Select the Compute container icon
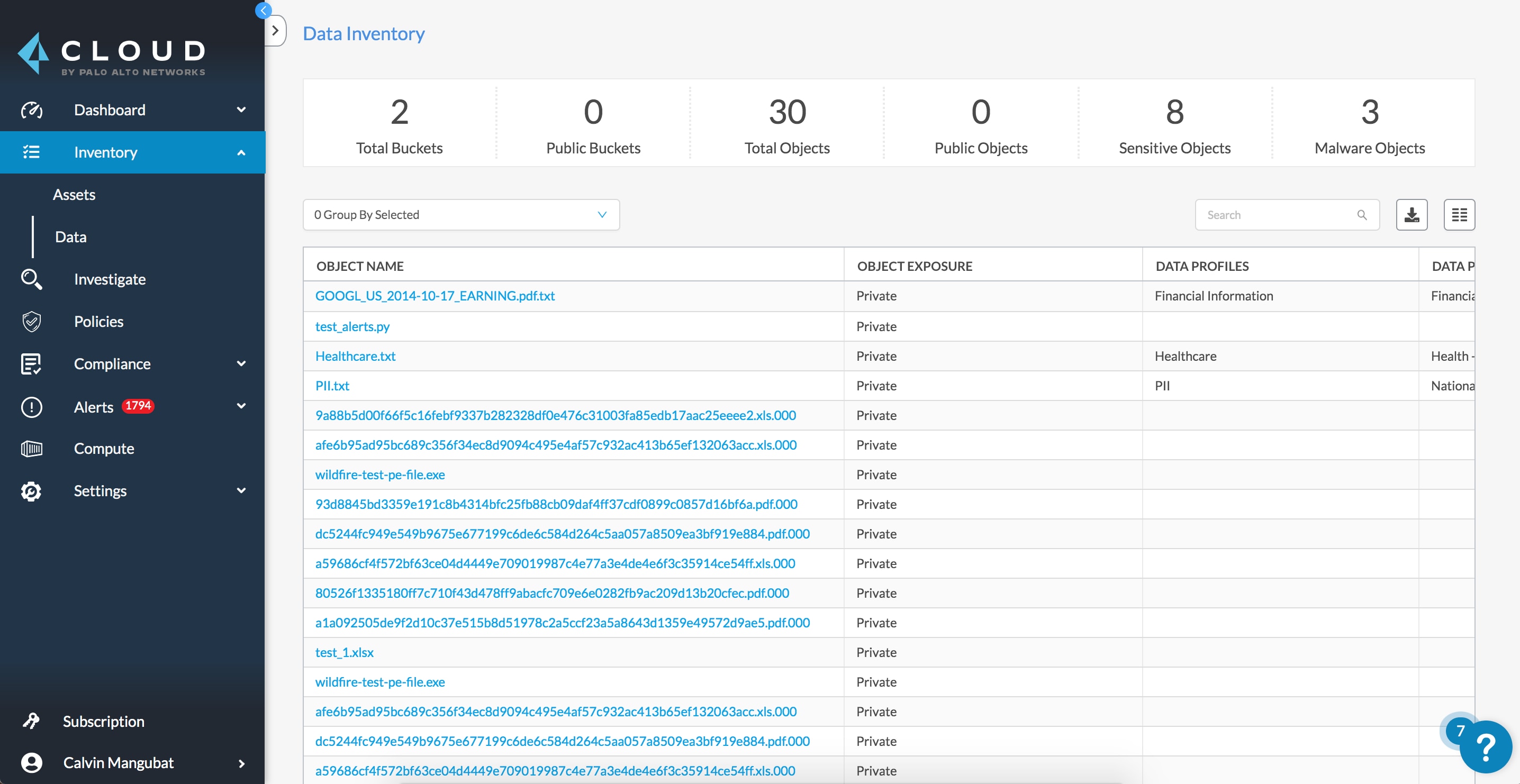 coord(32,448)
